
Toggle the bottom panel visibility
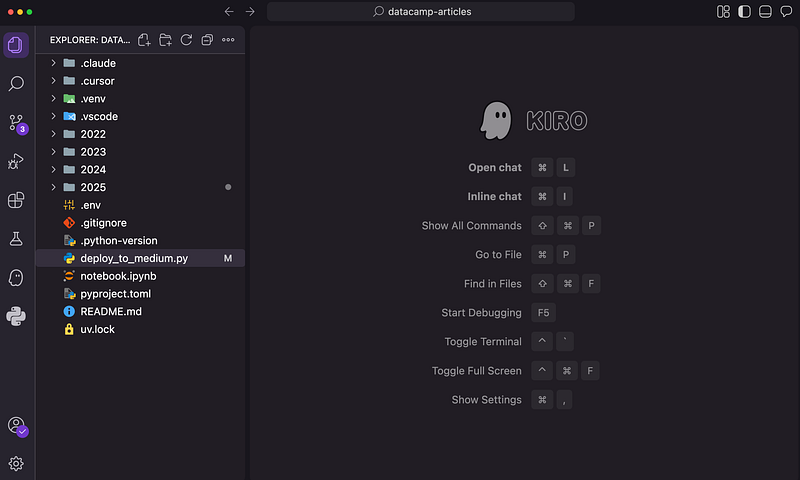765,12
